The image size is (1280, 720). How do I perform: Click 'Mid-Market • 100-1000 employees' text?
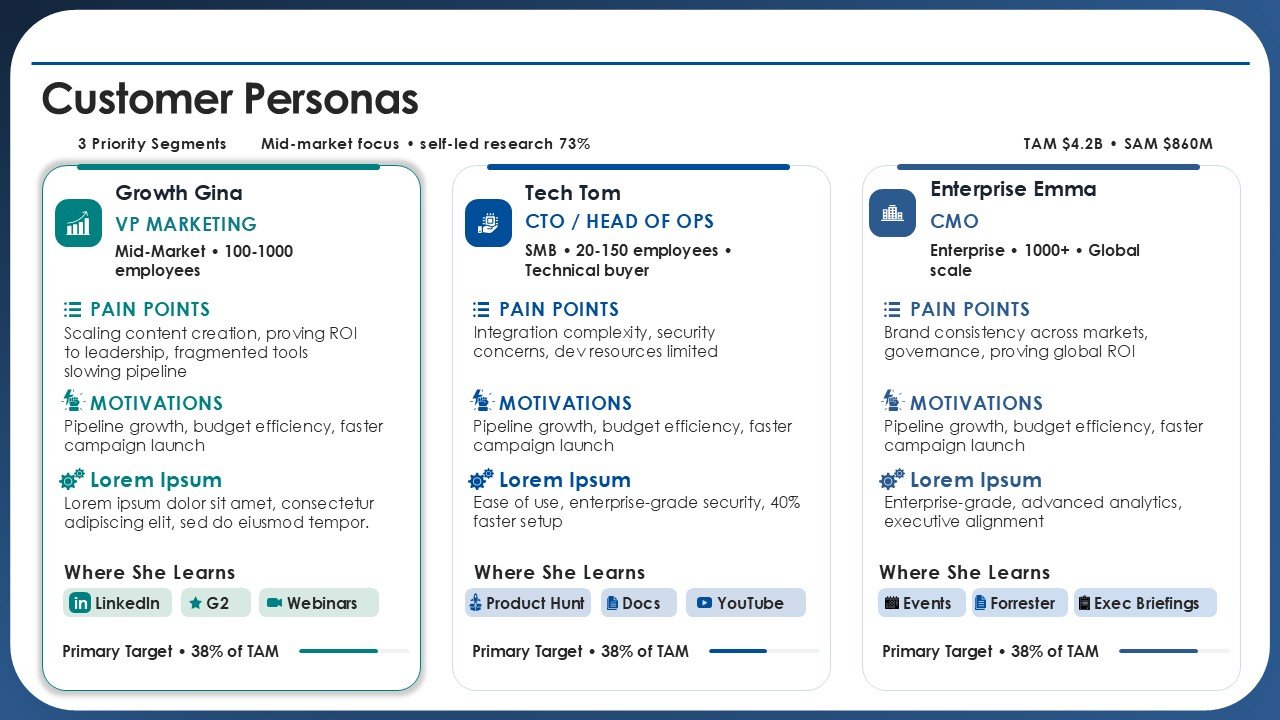point(204,261)
